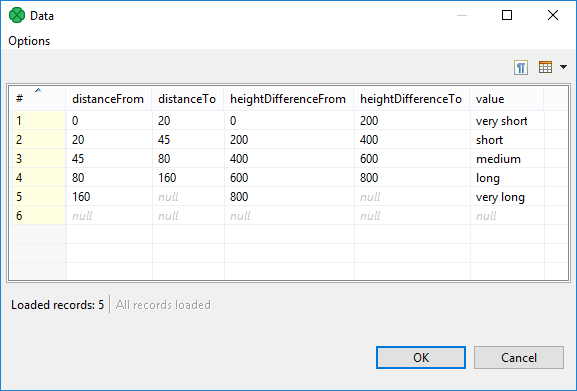The height and width of the screenshot is (391, 577).
Task: Click the green clover app icon
Action: (x=17, y=15)
